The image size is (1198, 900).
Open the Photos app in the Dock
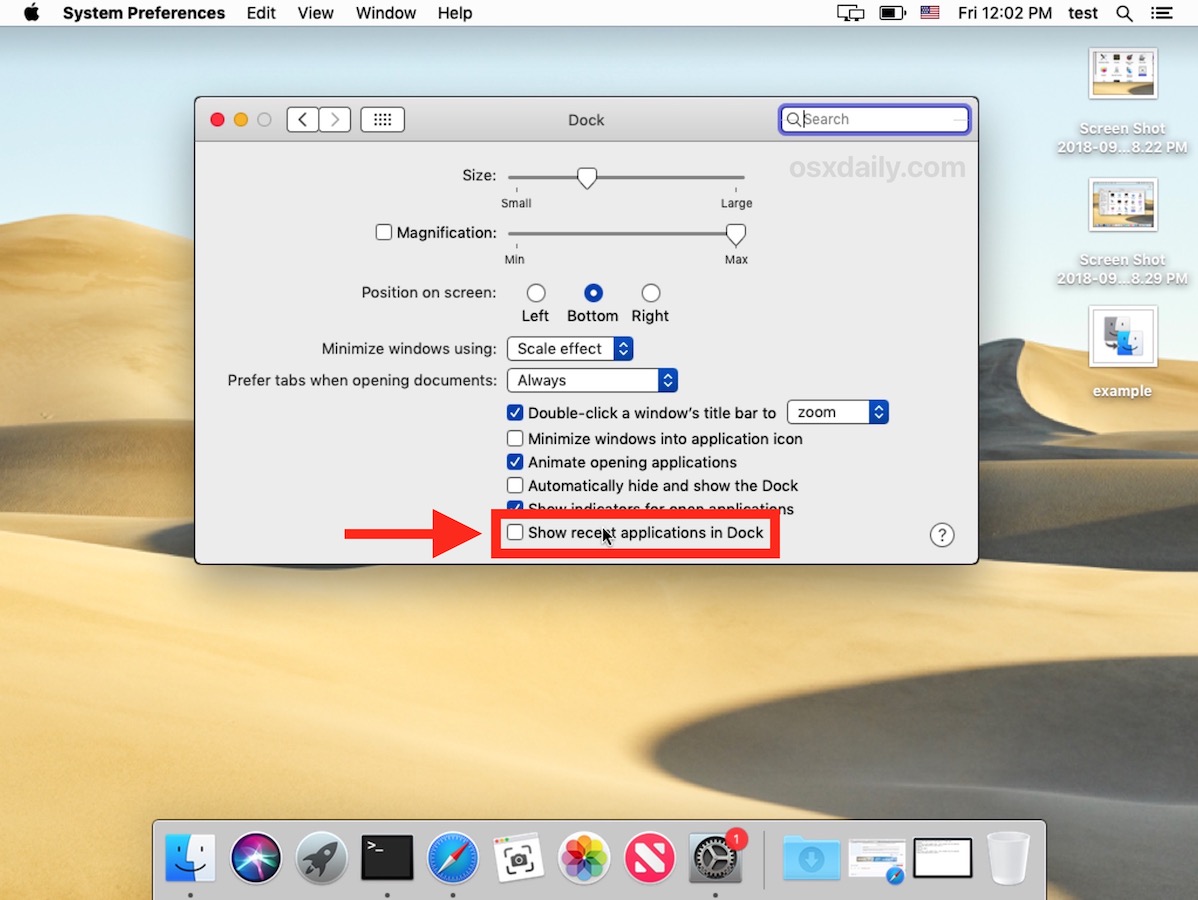click(584, 857)
